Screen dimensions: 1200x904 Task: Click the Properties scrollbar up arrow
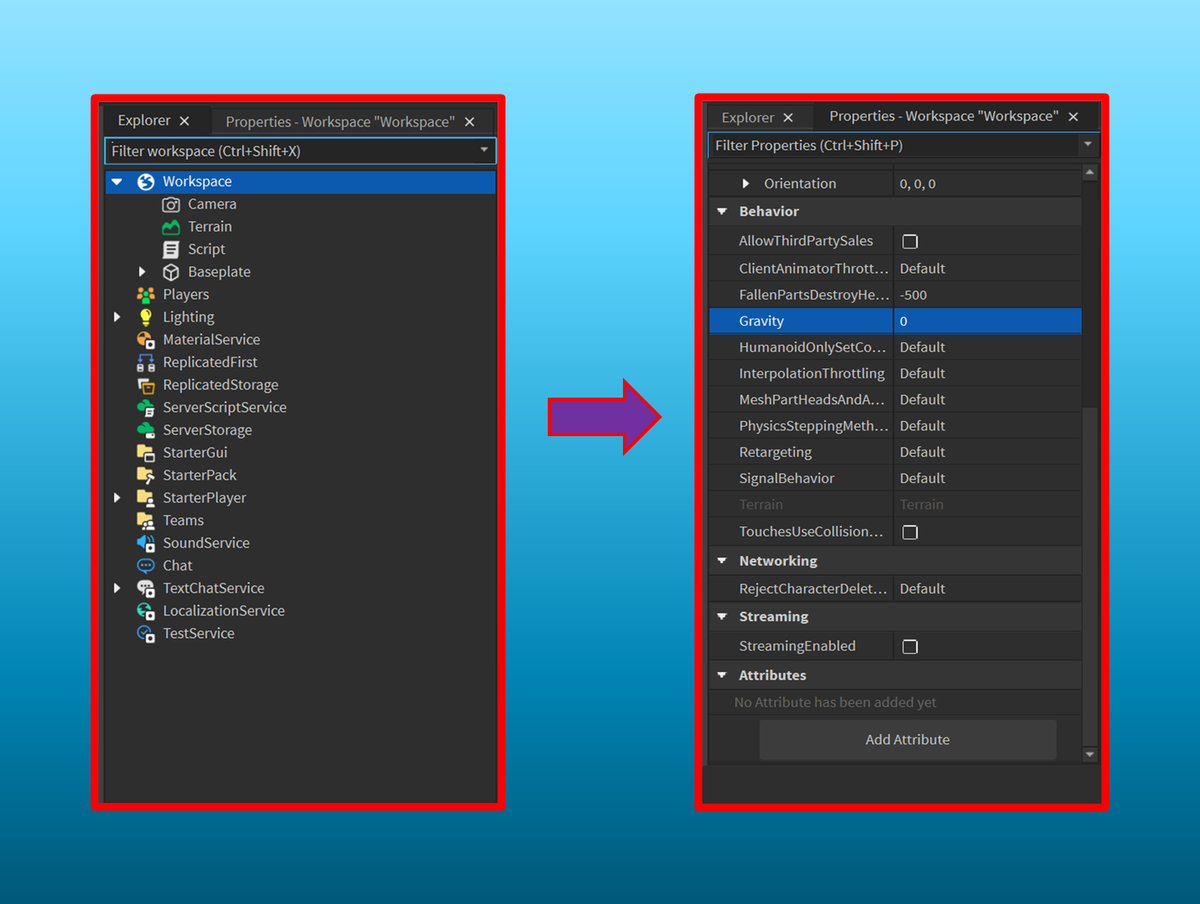pyautogui.click(x=1090, y=173)
